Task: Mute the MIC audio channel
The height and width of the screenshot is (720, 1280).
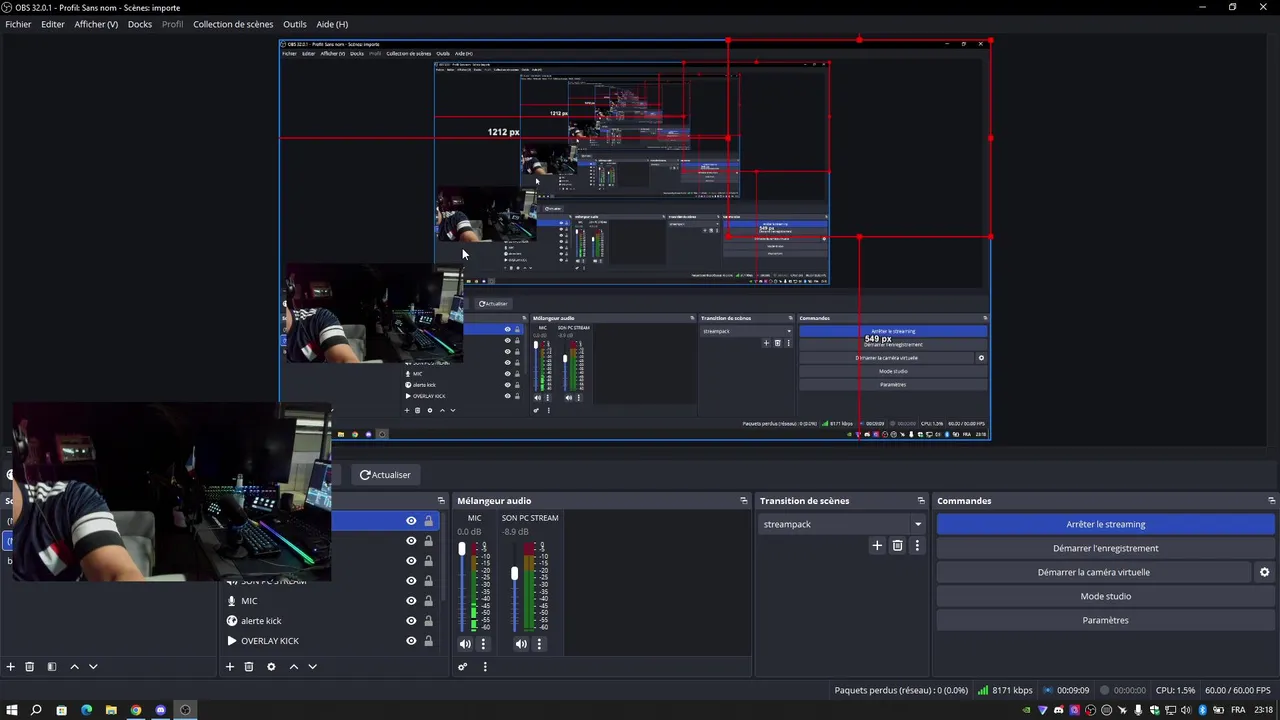Action: pos(465,644)
